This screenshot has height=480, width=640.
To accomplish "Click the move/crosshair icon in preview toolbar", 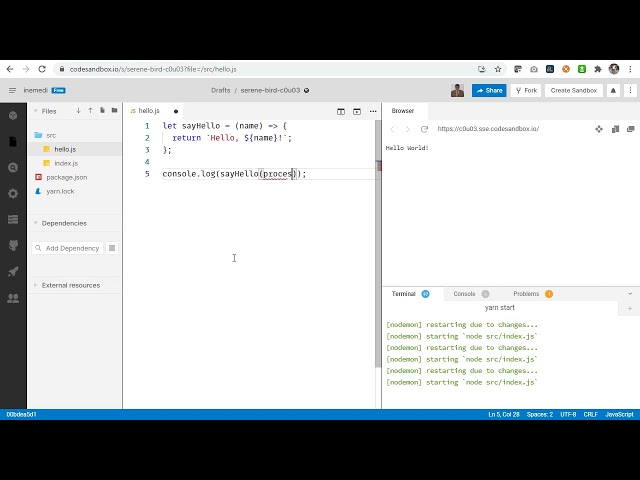I will click(x=599, y=129).
